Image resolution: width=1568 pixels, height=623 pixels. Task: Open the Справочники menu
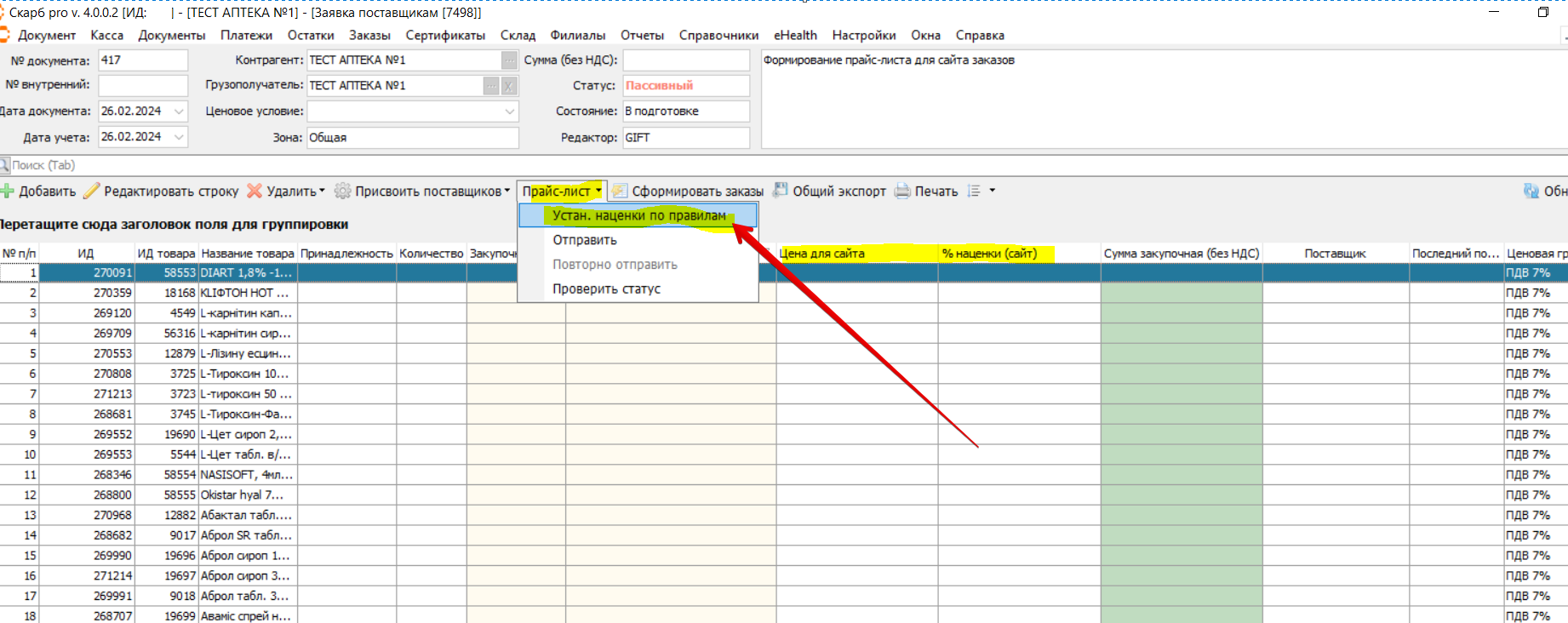pyautogui.click(x=718, y=35)
